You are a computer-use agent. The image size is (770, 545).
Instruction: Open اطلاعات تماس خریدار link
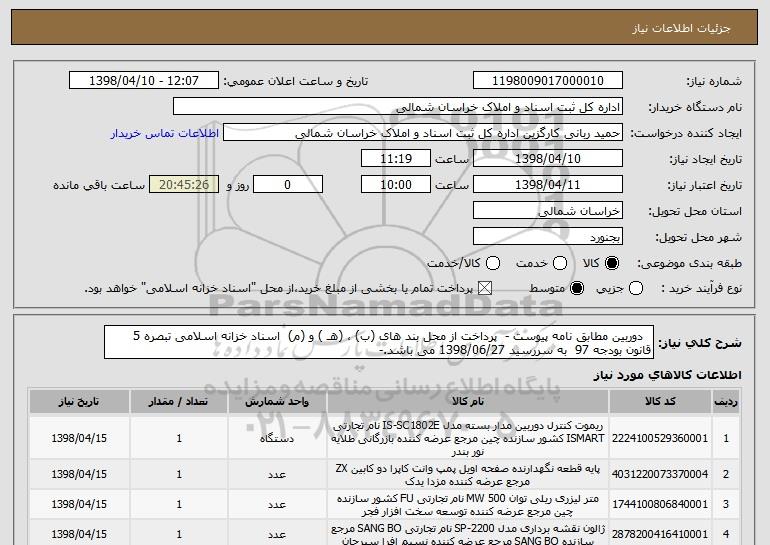(x=165, y=133)
